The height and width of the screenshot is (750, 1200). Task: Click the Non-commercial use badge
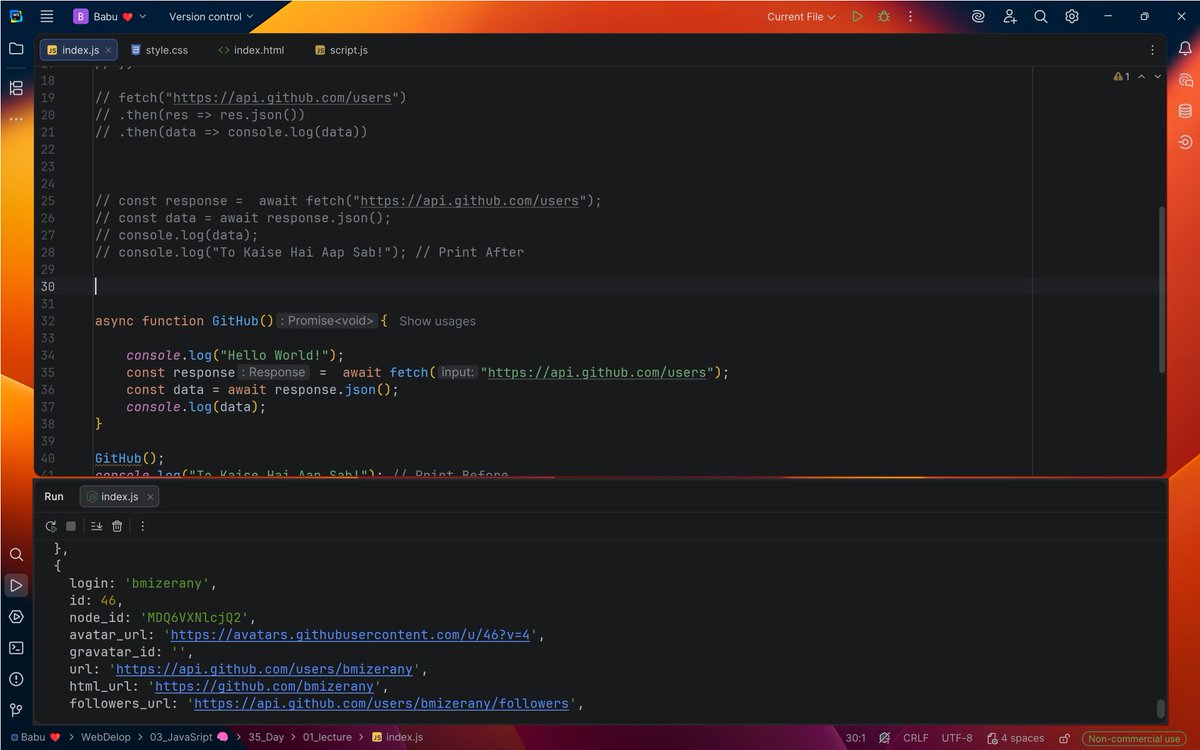[x=1134, y=738]
